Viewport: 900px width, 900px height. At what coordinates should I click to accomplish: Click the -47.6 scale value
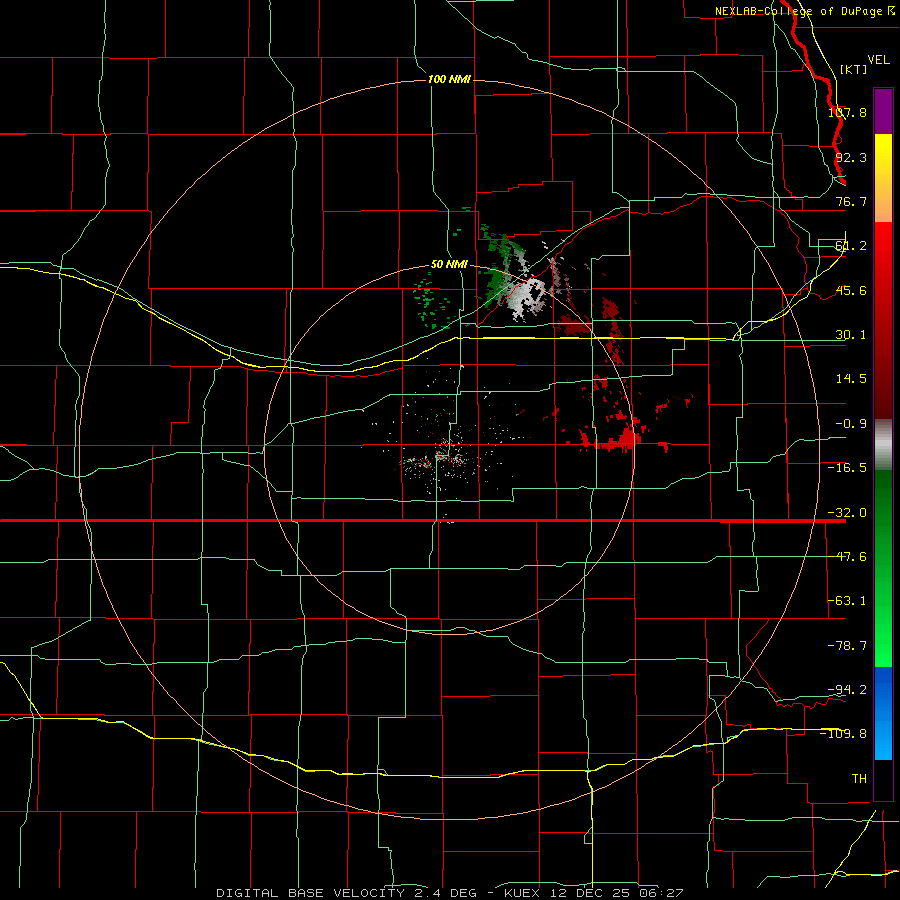click(x=847, y=557)
